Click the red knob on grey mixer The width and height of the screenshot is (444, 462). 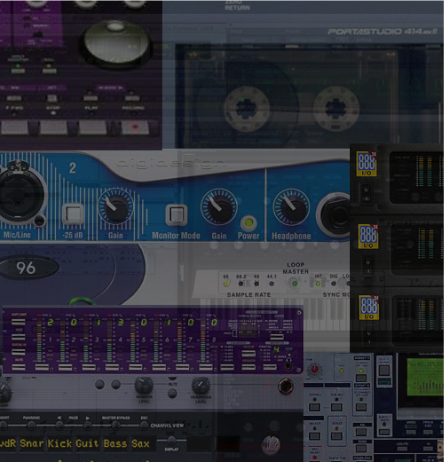[x=314, y=369]
